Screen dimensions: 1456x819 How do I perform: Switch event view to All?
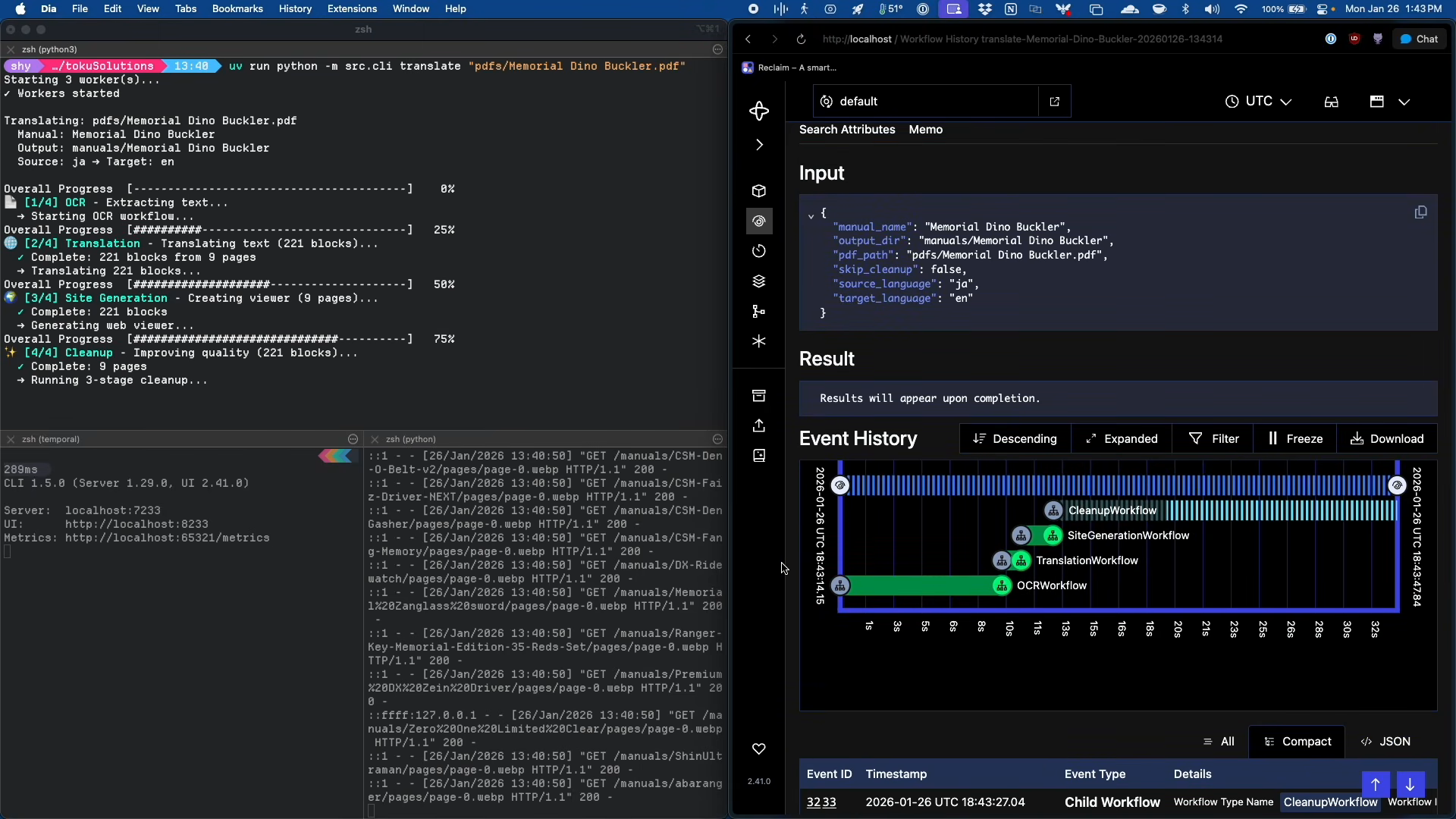point(1219,742)
